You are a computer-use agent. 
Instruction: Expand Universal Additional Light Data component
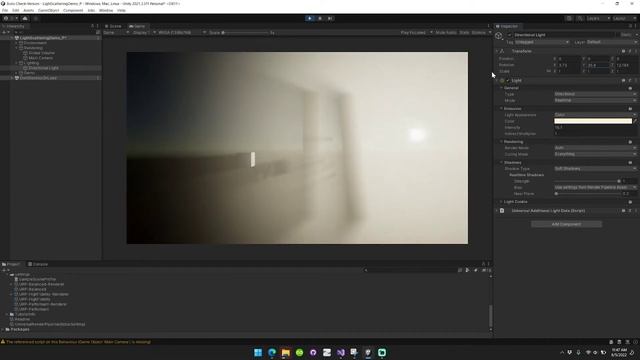498,211
